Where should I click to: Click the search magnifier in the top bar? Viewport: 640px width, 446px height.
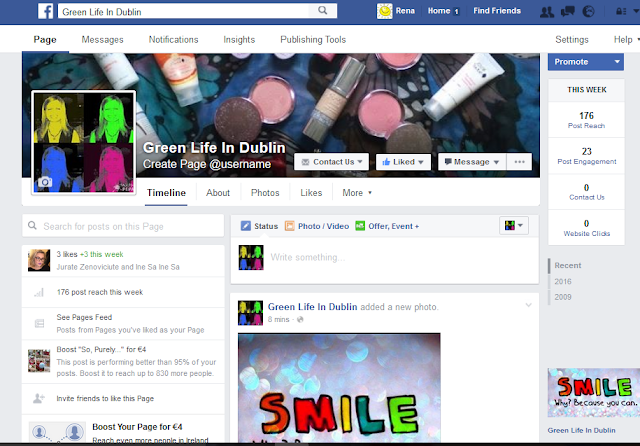(x=322, y=11)
